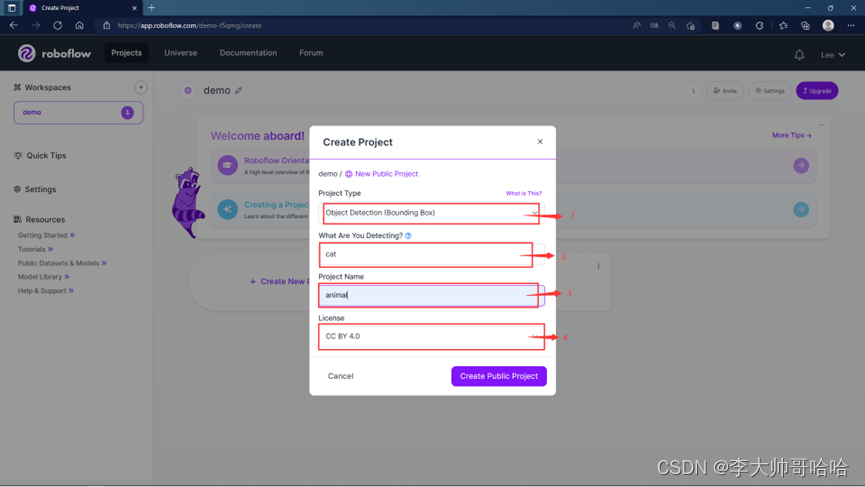Viewport: 865px width, 487px height.
Task: Close the Create Project browser tab
Action: coord(134,8)
